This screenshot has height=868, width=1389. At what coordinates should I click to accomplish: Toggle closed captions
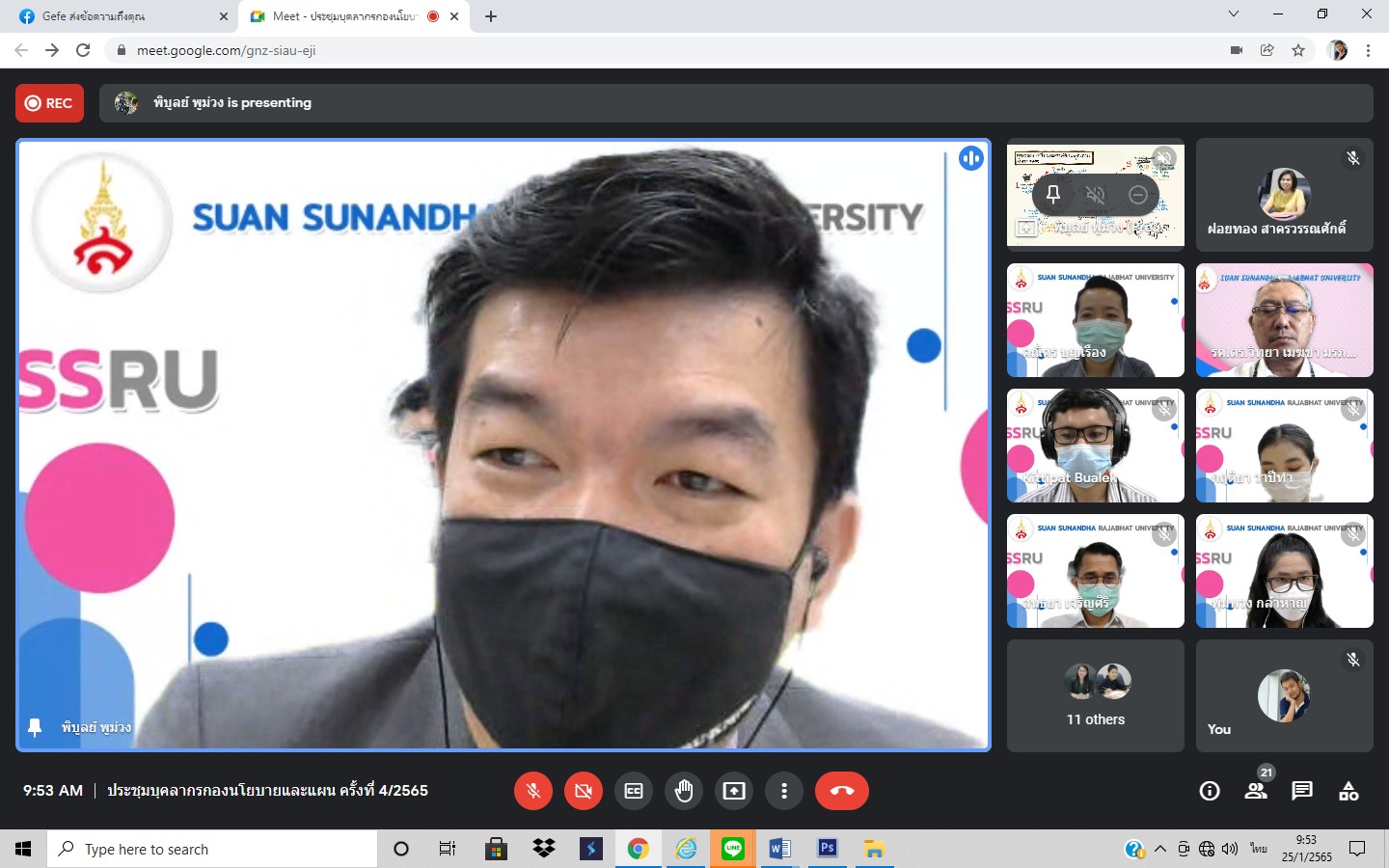coord(634,791)
